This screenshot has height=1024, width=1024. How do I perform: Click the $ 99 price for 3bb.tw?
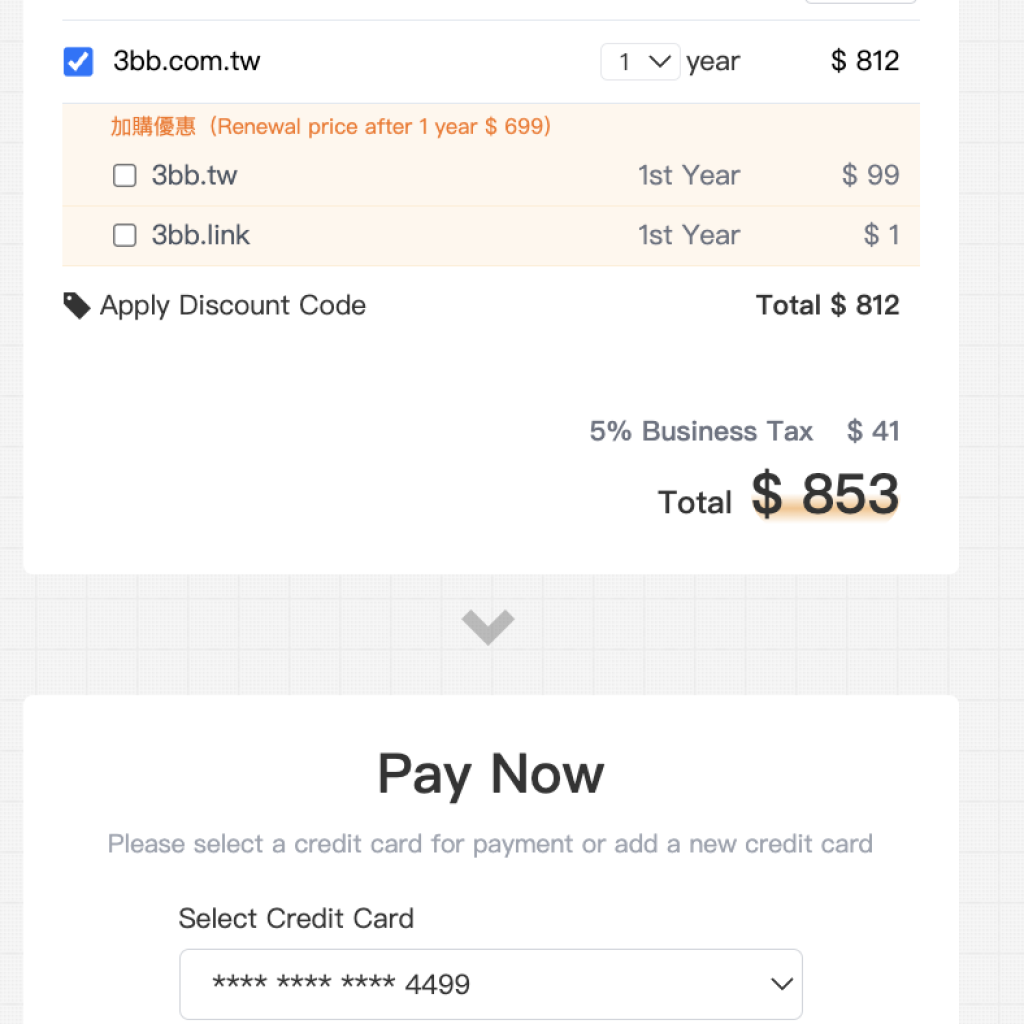(870, 176)
